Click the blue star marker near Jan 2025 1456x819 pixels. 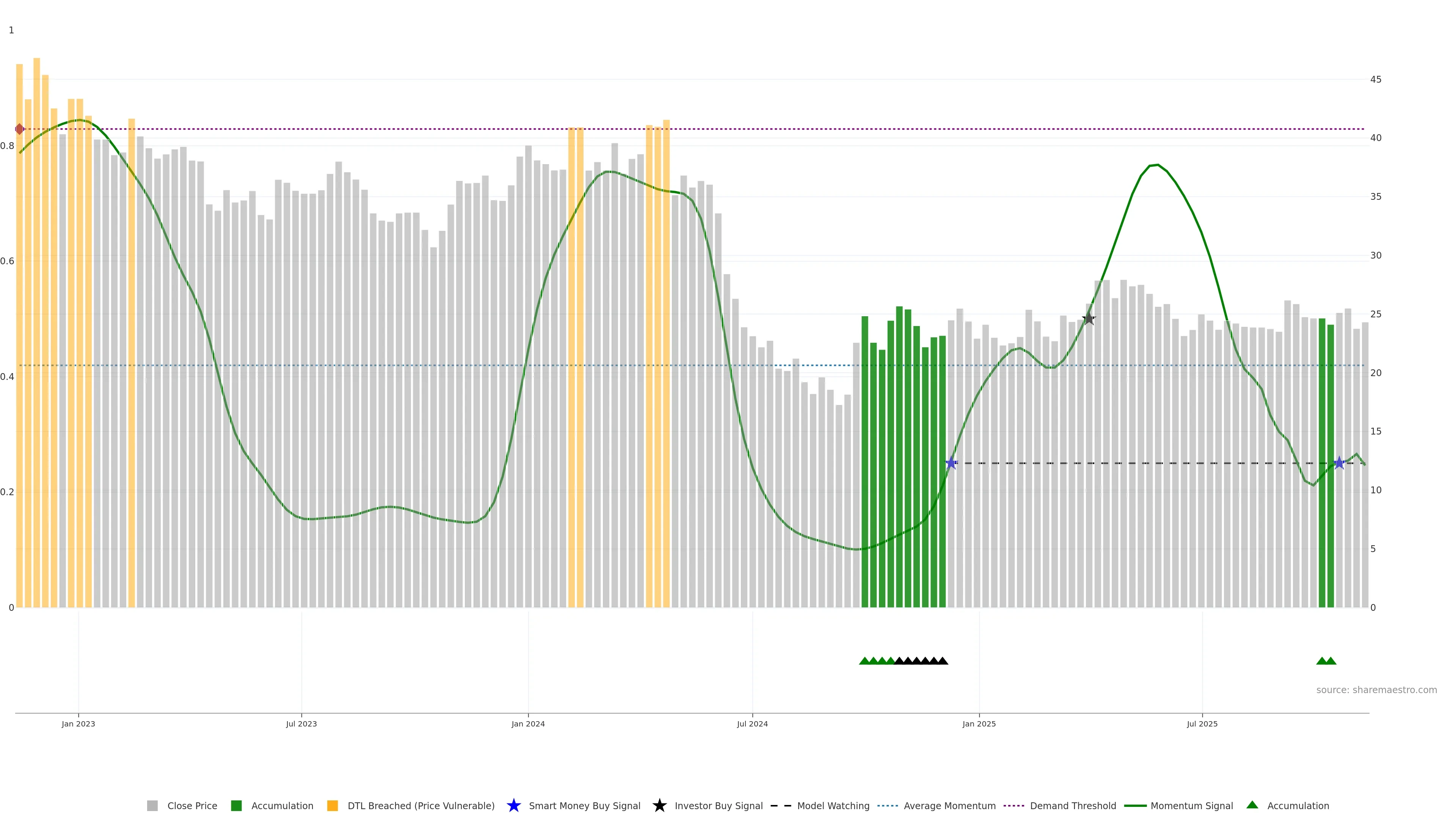click(x=951, y=463)
